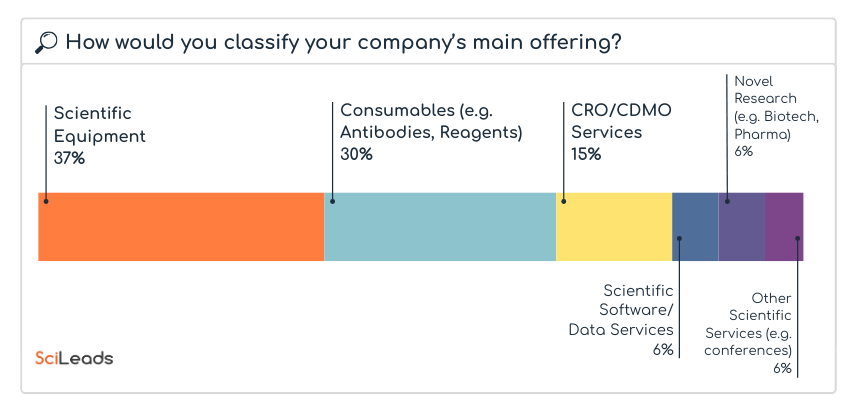Click the Scientific Software/Data Services label
Image resolution: width=850 pixels, height=406 pixels.
pos(622,319)
